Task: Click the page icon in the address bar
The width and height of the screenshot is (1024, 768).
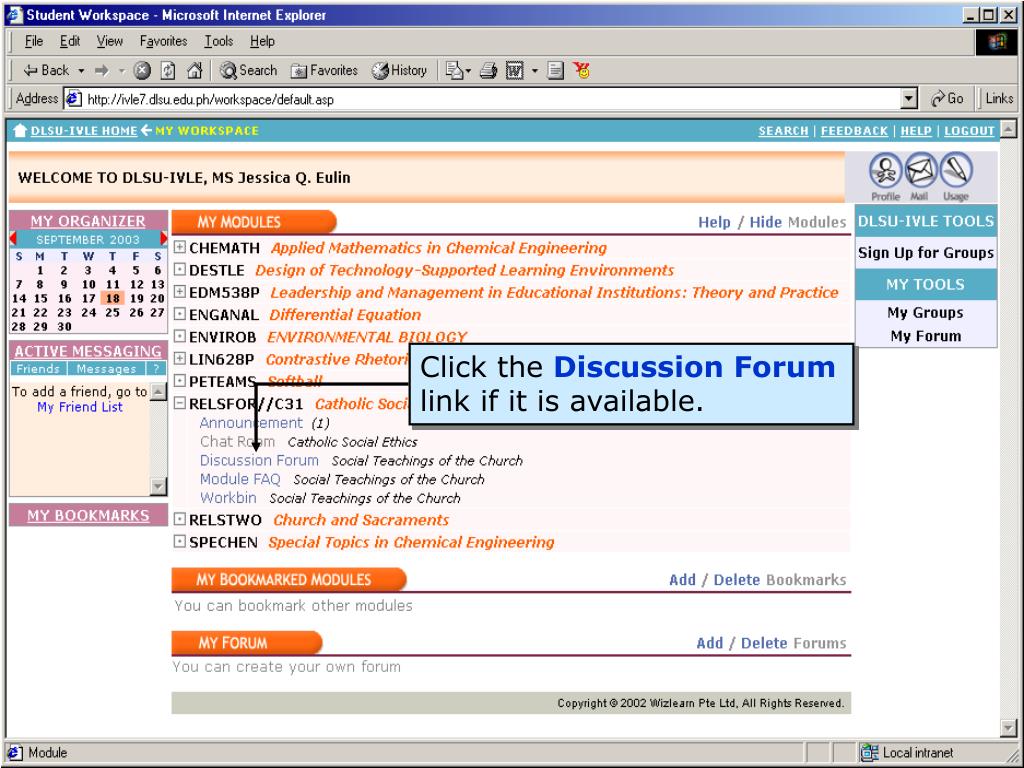Action: pos(73,99)
